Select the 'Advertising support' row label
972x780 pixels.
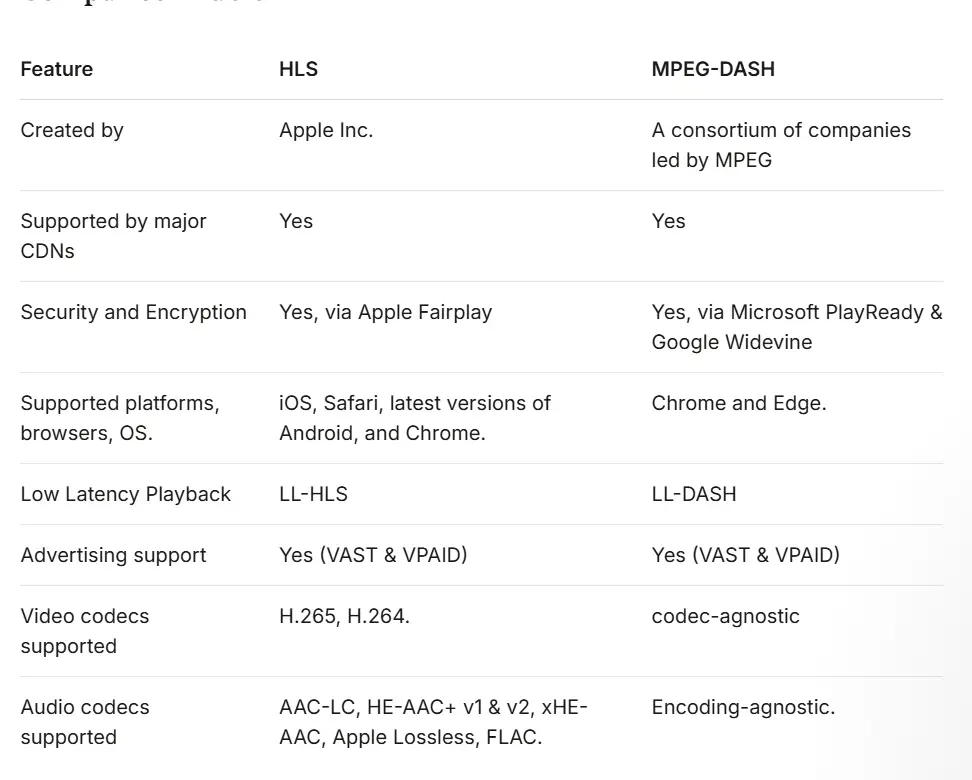113,555
